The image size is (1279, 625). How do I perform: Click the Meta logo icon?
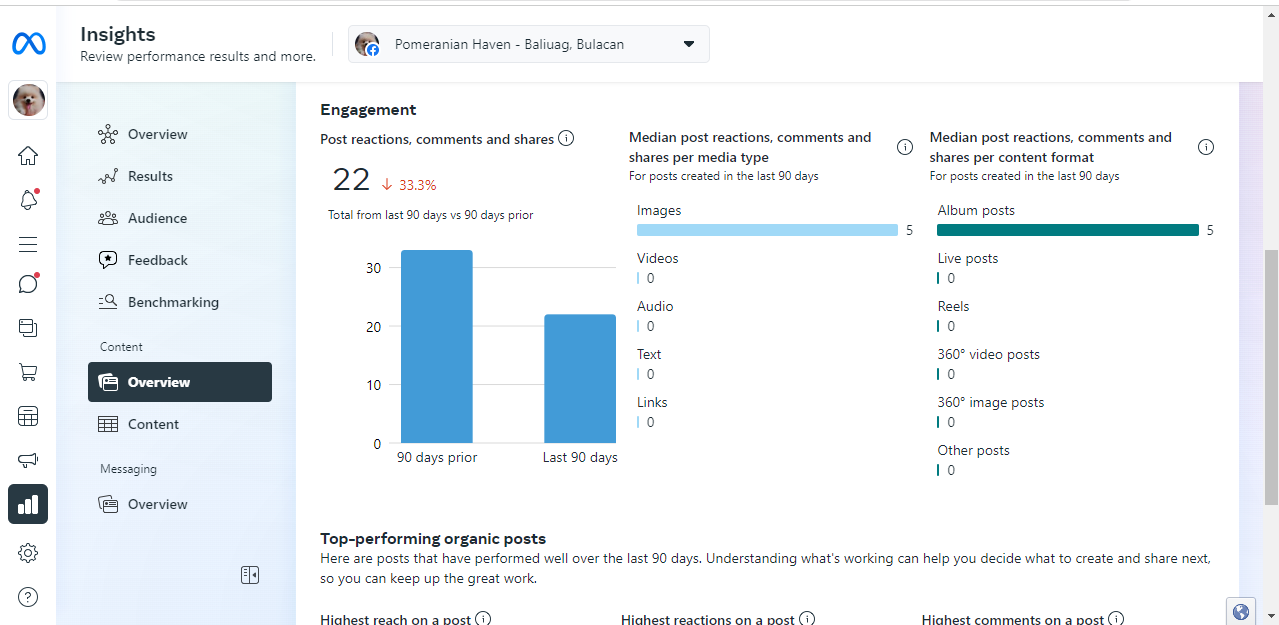pyautogui.click(x=28, y=44)
